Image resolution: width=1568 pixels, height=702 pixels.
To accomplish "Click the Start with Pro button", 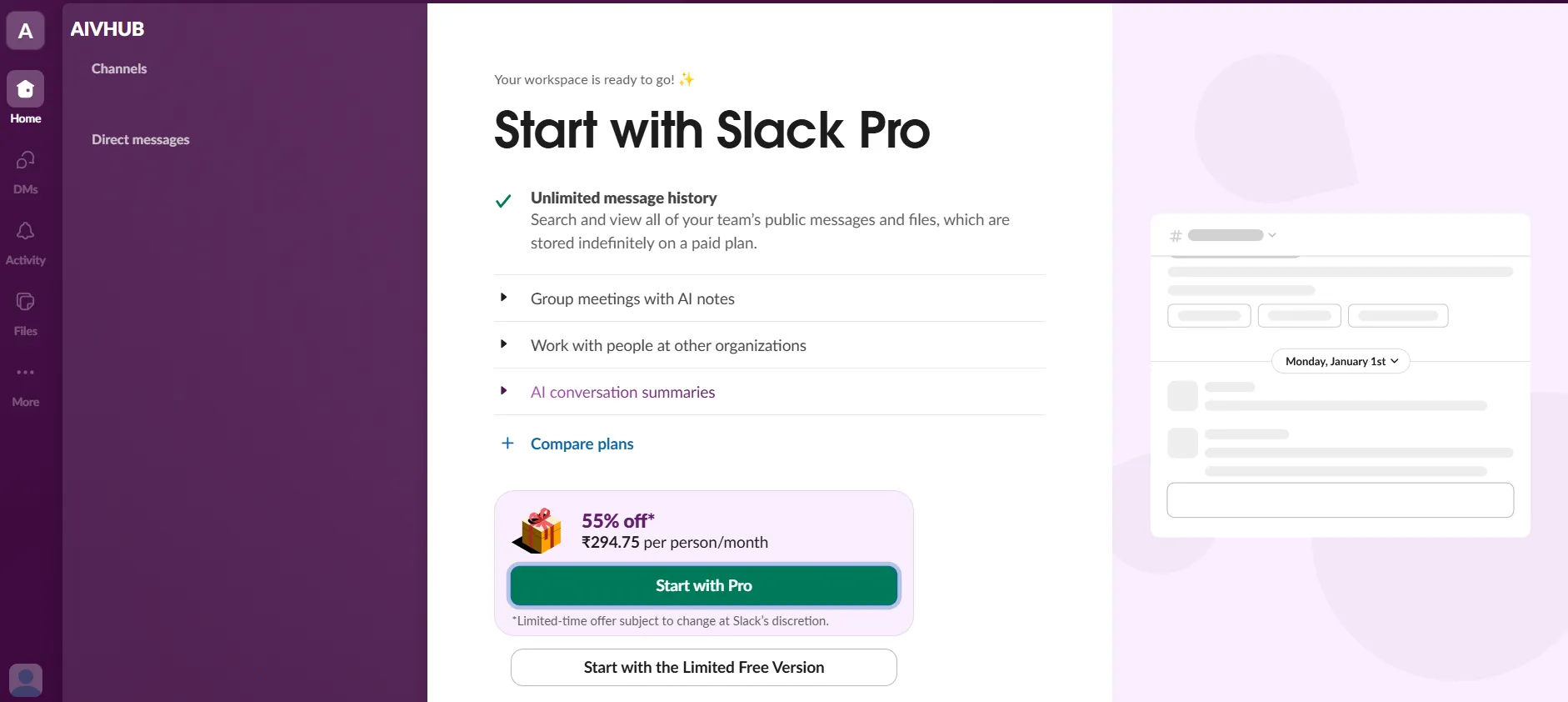I will point(703,585).
